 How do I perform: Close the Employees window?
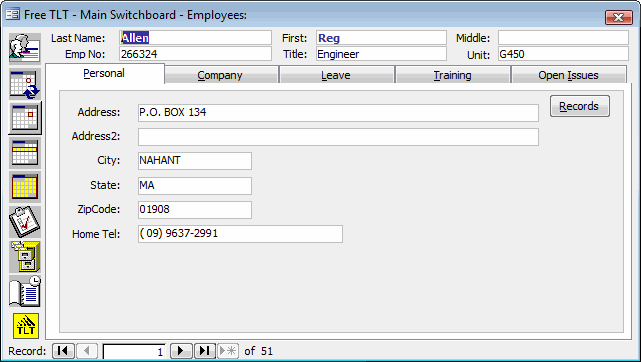click(x=619, y=18)
